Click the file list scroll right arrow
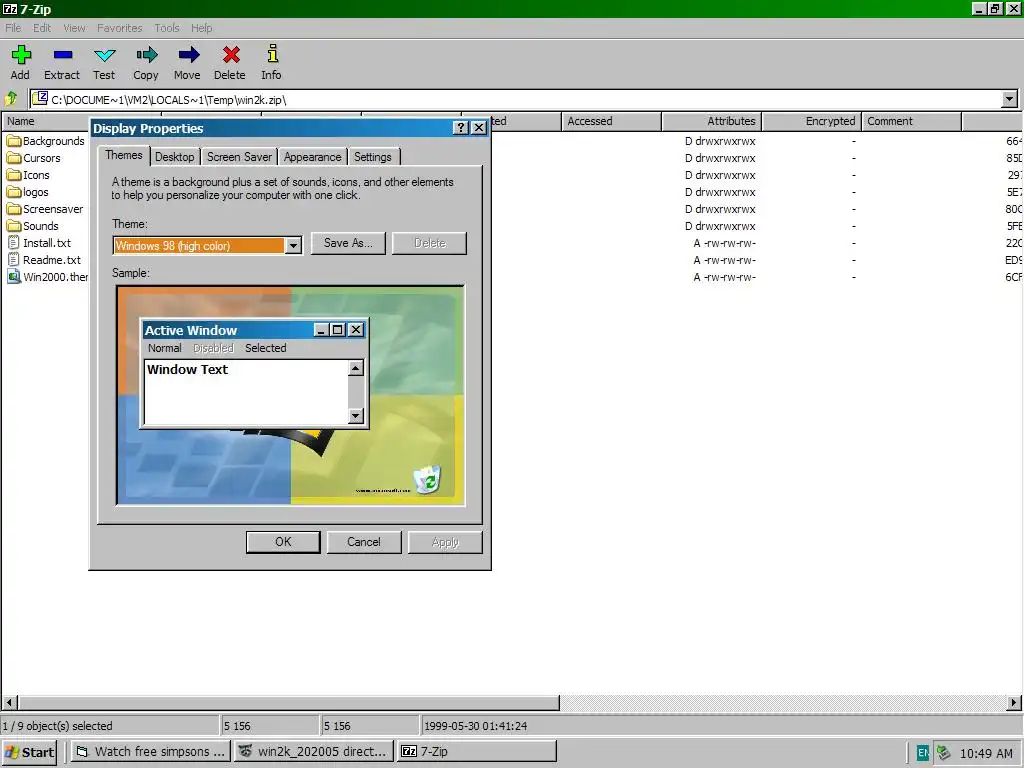1024x768 pixels. [1014, 703]
